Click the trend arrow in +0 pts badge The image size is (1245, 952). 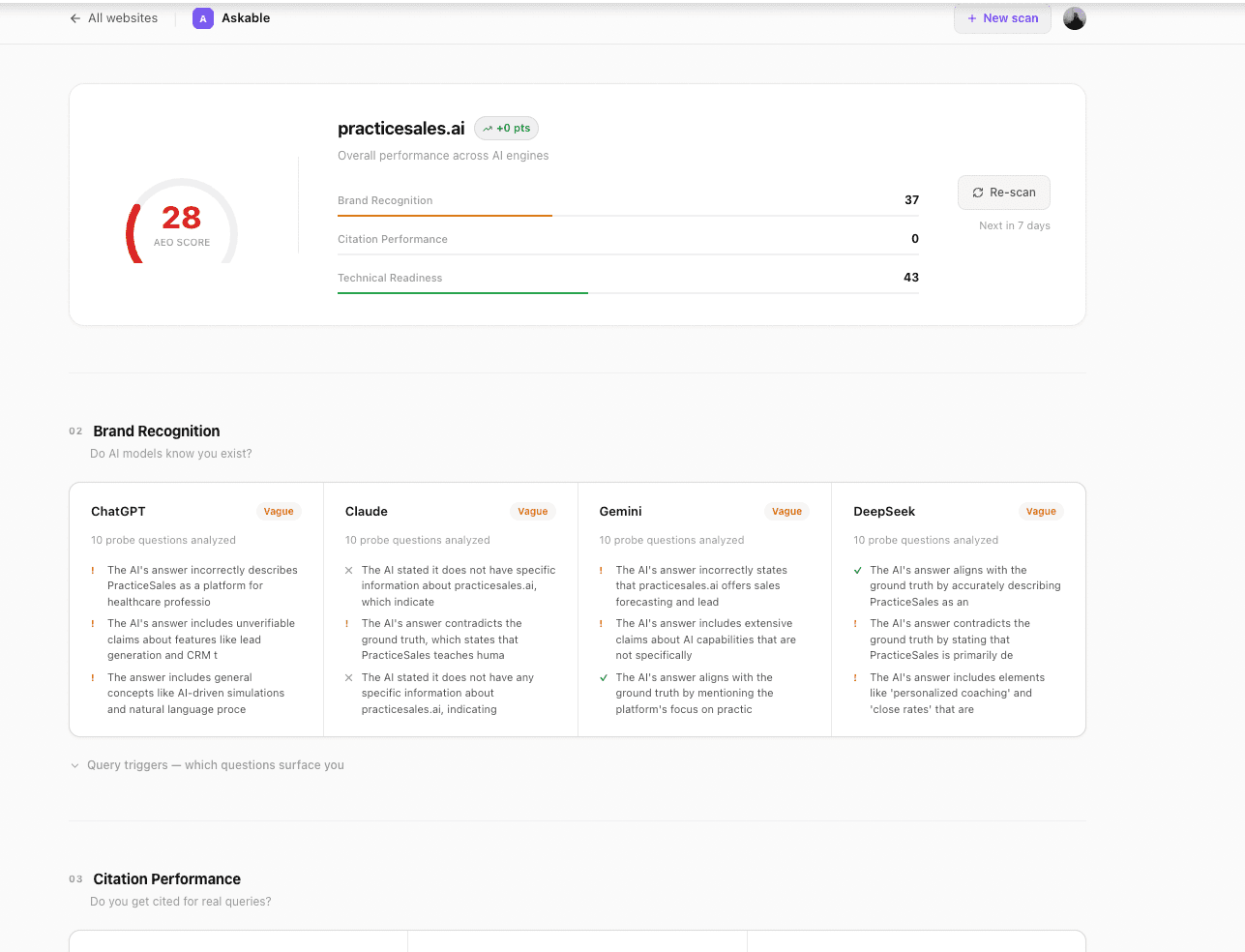tap(488, 129)
